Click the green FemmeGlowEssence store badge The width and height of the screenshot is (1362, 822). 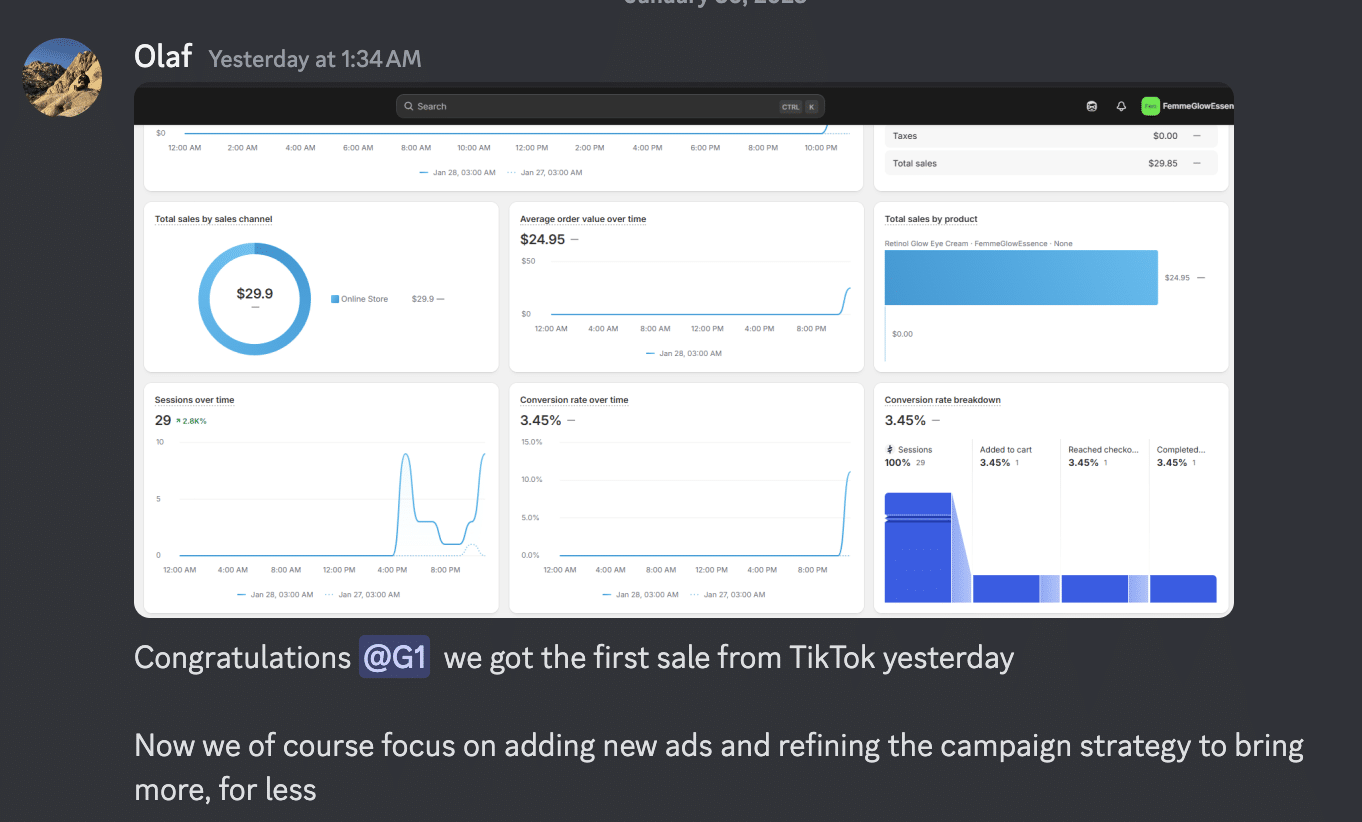point(1150,106)
